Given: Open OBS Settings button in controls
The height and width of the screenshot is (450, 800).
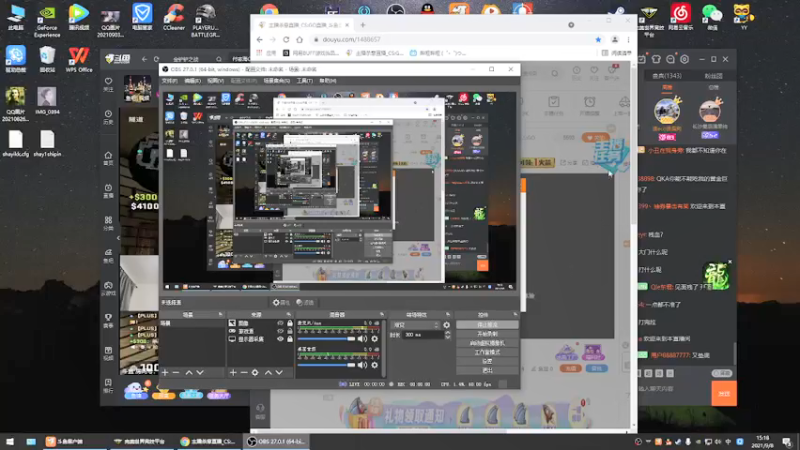Looking at the screenshot, I should click(487, 361).
